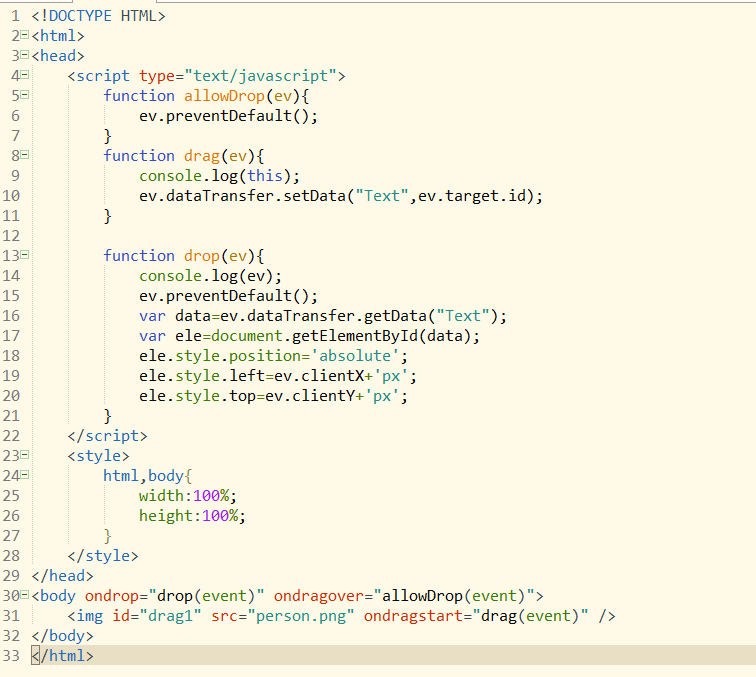Collapse the style block fold on line 23
The image size is (756, 677).
(25, 456)
